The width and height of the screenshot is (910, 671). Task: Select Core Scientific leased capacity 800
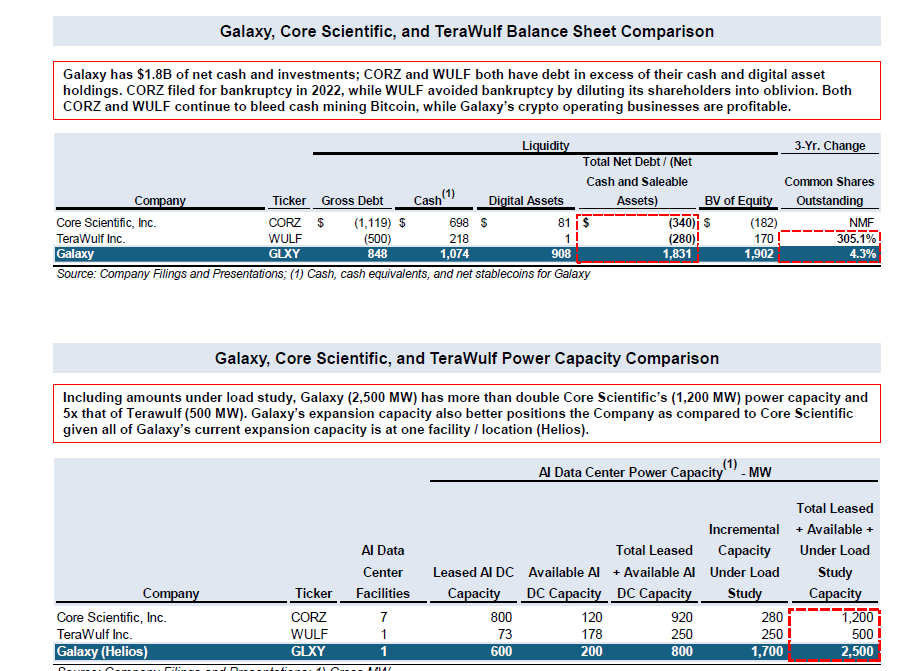(x=501, y=617)
